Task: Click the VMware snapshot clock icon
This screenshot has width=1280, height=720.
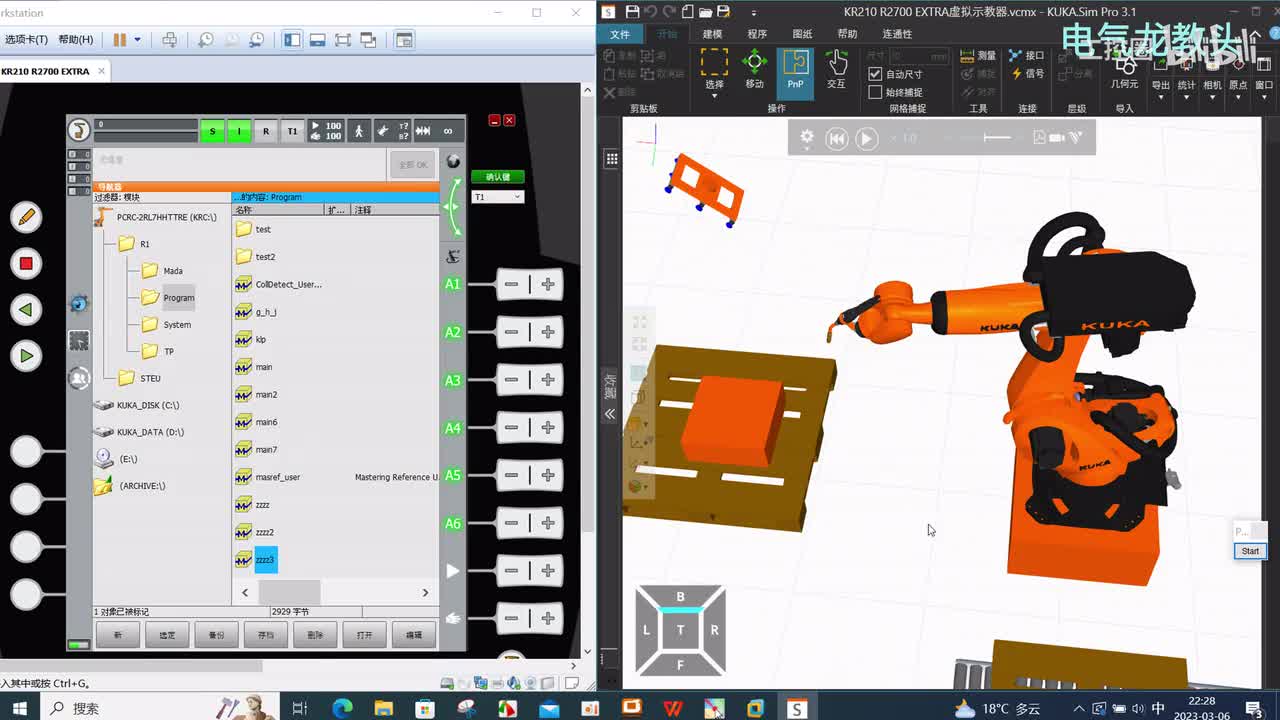Action: (x=205, y=40)
